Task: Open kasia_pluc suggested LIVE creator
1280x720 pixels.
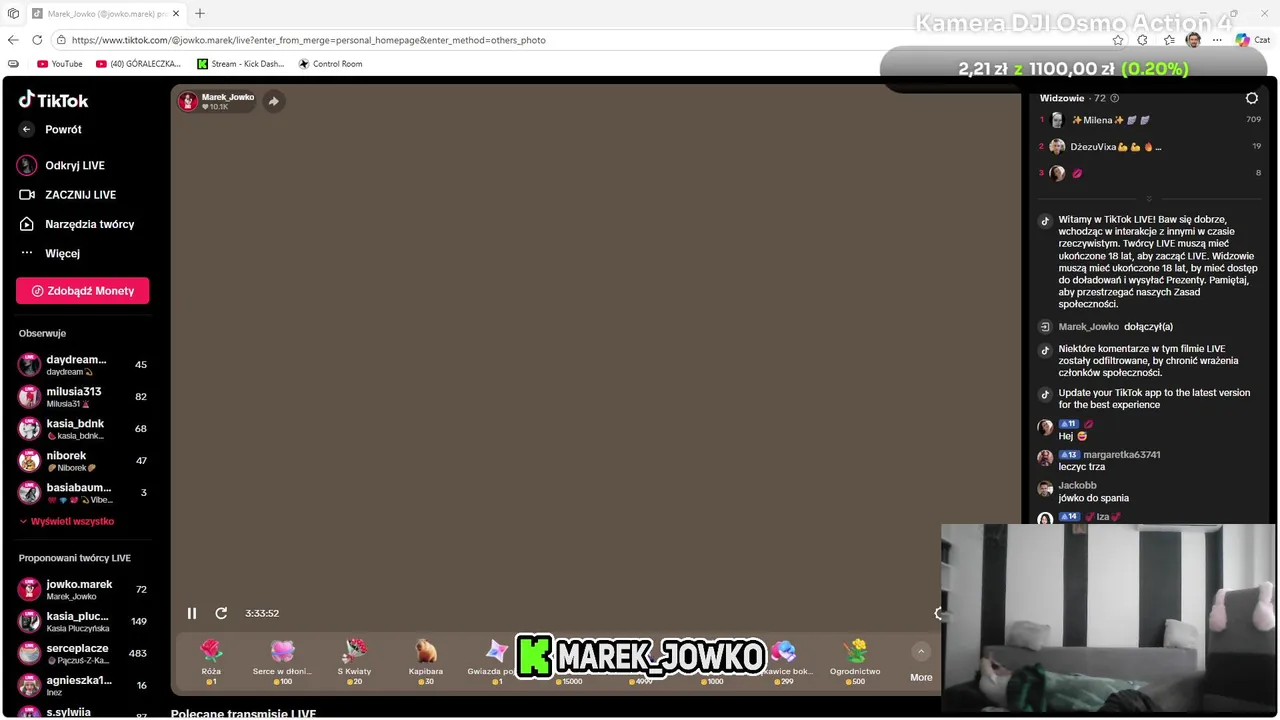Action: pyautogui.click(x=83, y=622)
